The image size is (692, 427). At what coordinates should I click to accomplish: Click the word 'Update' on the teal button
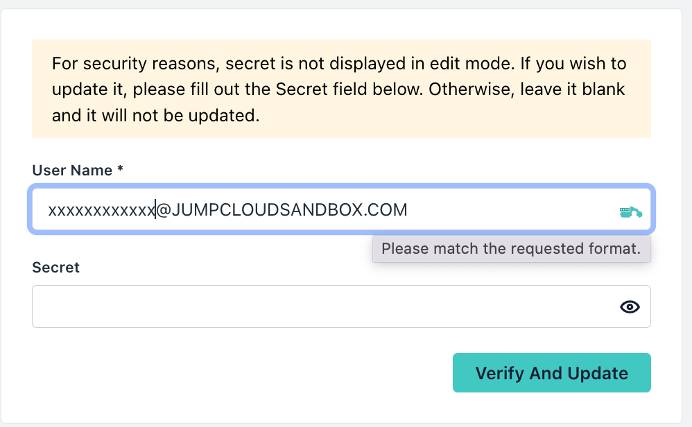point(597,373)
